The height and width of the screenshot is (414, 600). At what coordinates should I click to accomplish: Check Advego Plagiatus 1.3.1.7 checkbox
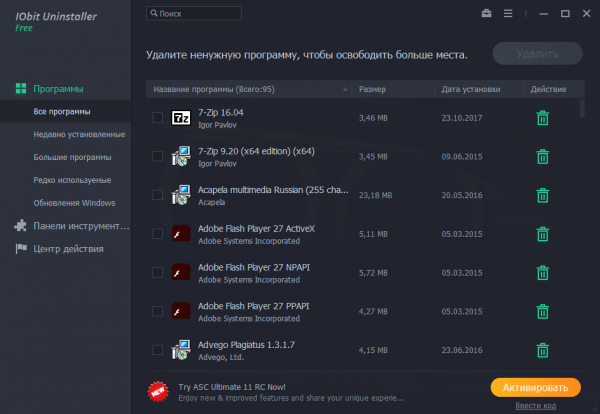coord(157,350)
